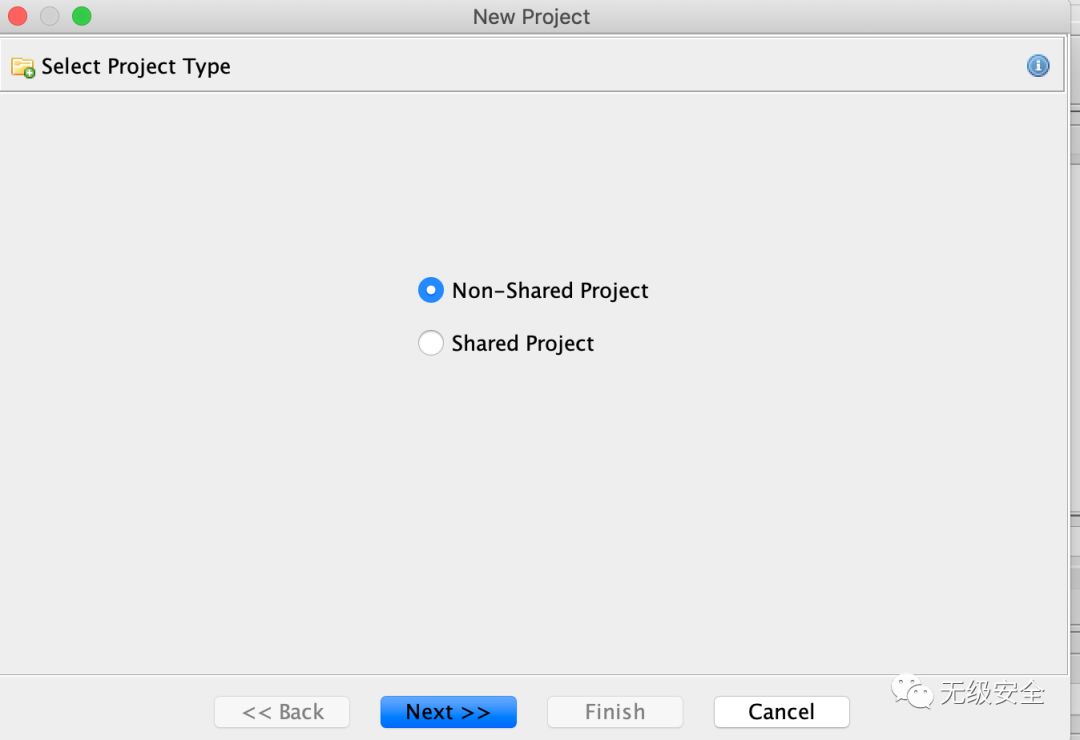Click the "Shared Project" label text

pyautogui.click(x=522, y=343)
